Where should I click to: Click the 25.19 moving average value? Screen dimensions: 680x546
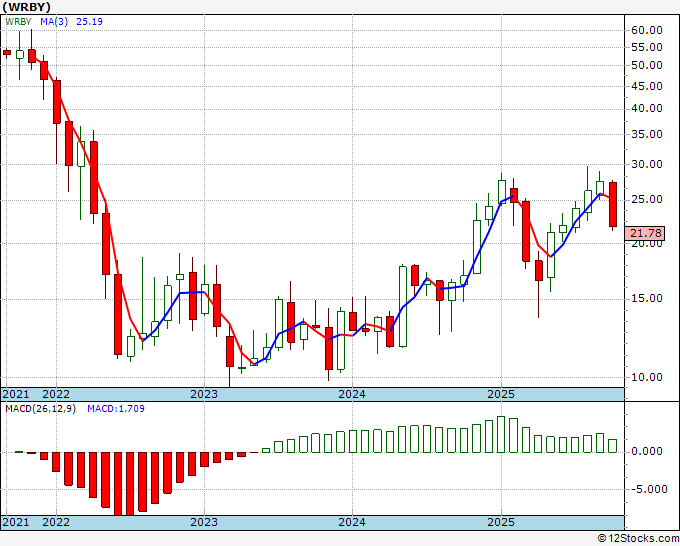pos(89,21)
